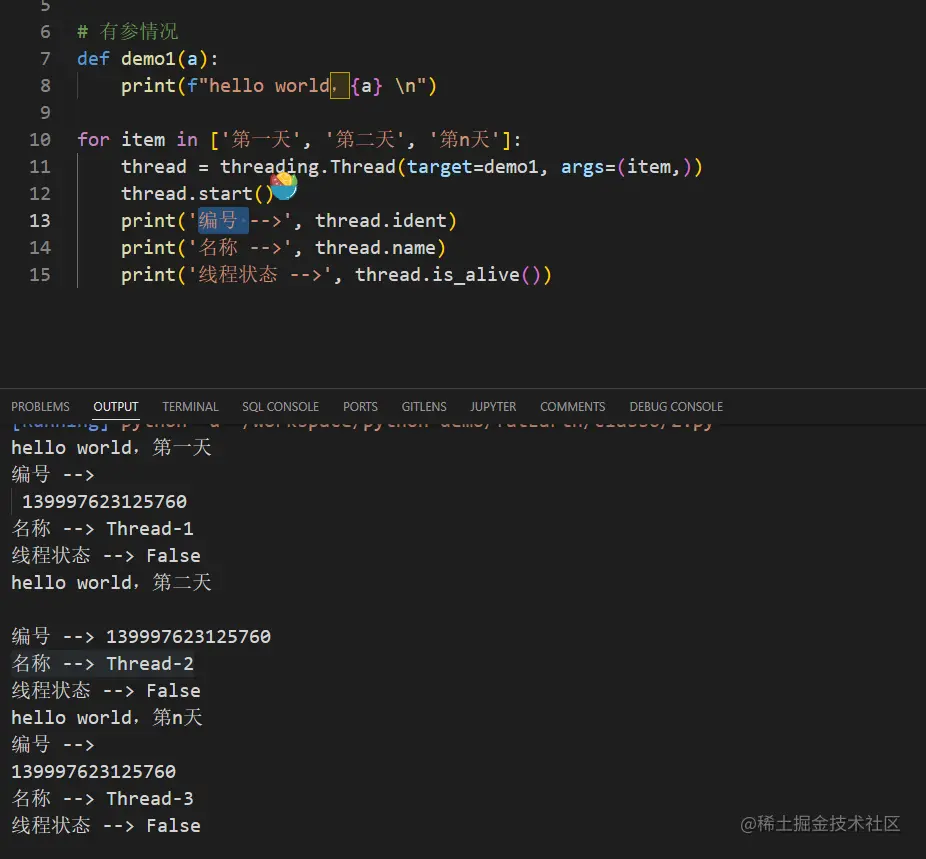Image resolution: width=926 pixels, height=859 pixels.
Task: Click 'args=(item,)' in line 11
Action: pyautogui.click(x=626, y=167)
